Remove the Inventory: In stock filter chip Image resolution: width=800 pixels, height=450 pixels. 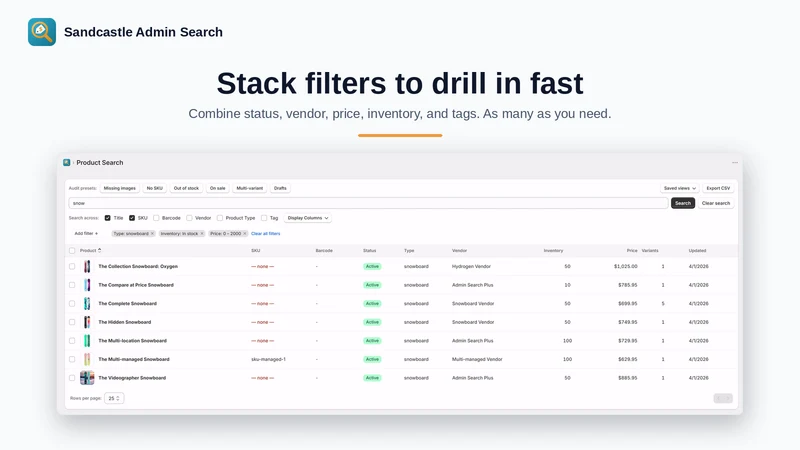tap(202, 234)
